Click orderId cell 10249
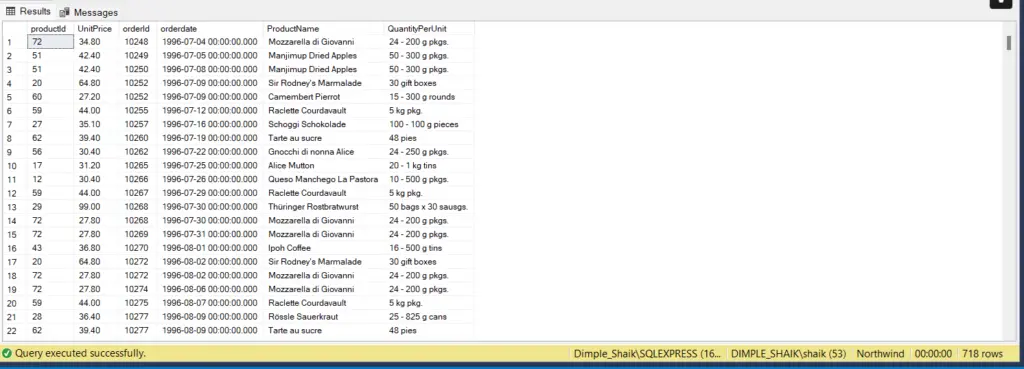This screenshot has width=1024, height=369. (137, 56)
